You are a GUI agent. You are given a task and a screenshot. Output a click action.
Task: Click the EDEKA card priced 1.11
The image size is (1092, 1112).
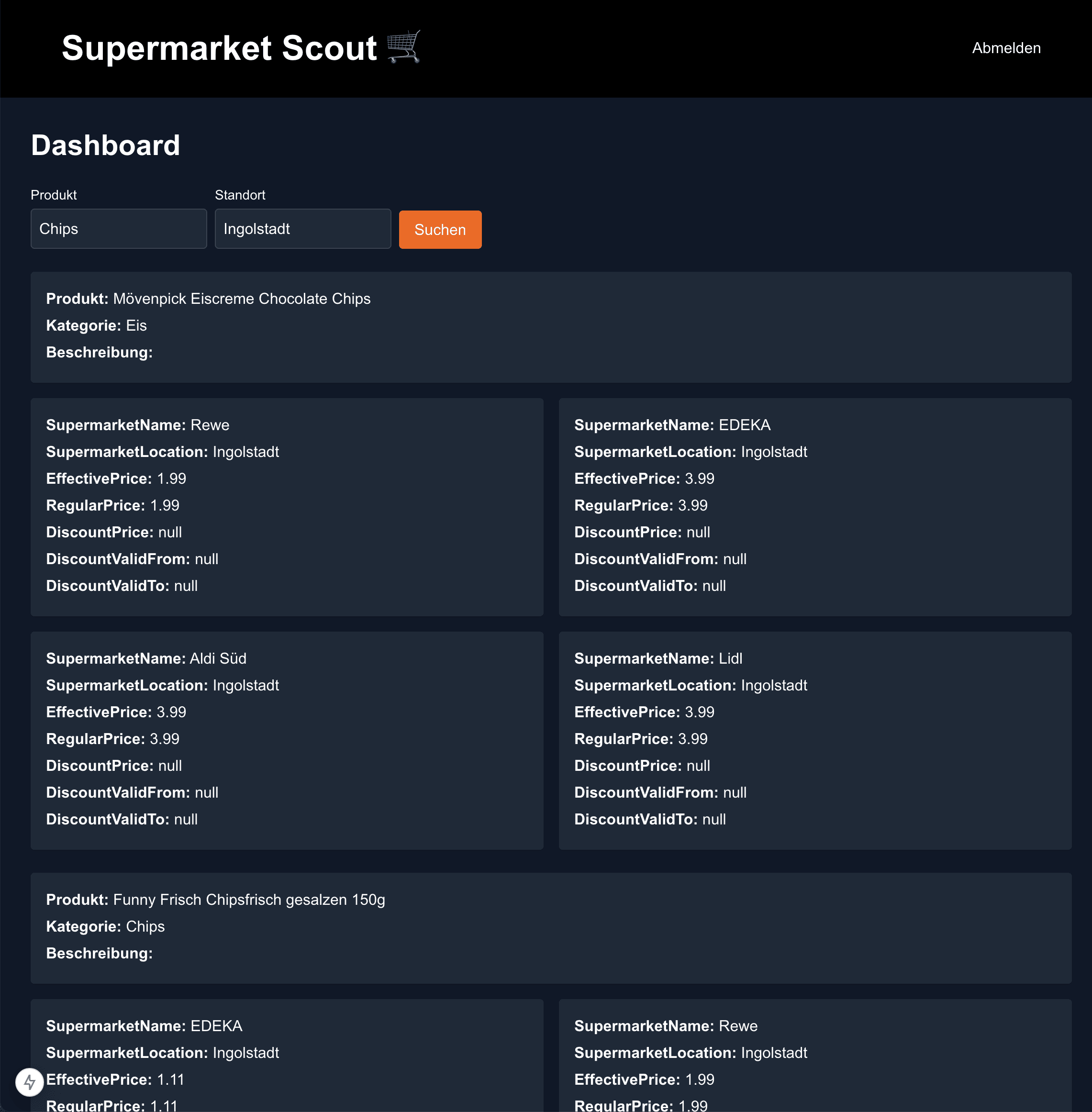287,1055
